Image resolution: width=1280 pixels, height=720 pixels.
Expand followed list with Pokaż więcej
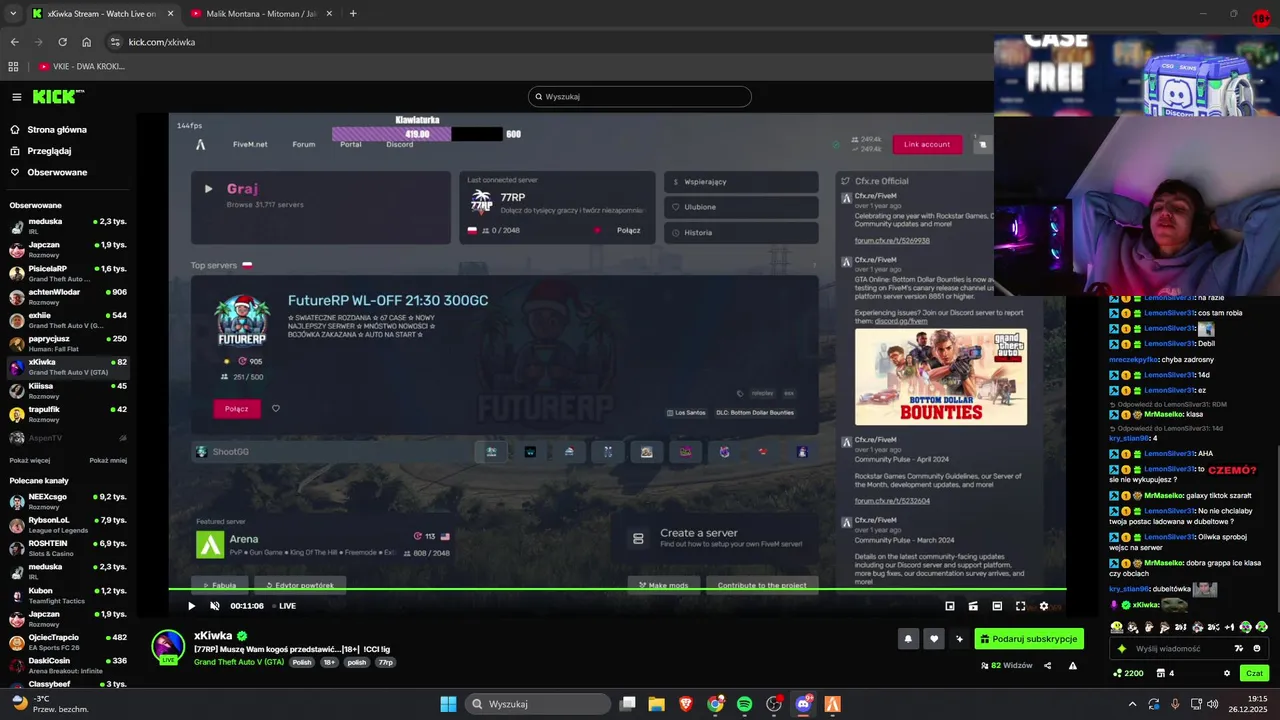point(30,460)
